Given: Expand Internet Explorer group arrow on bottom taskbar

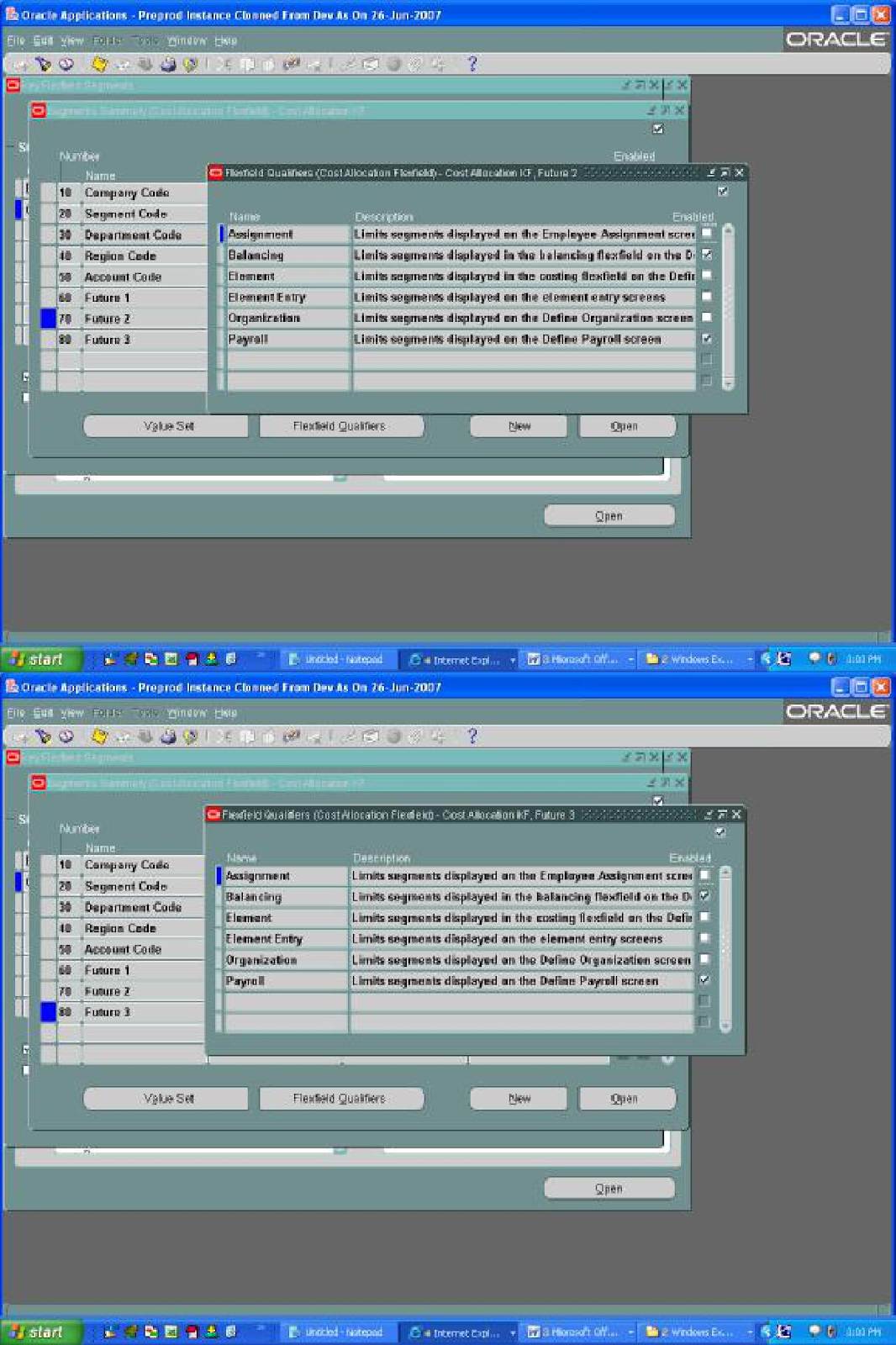Looking at the screenshot, I should coord(512,1332).
